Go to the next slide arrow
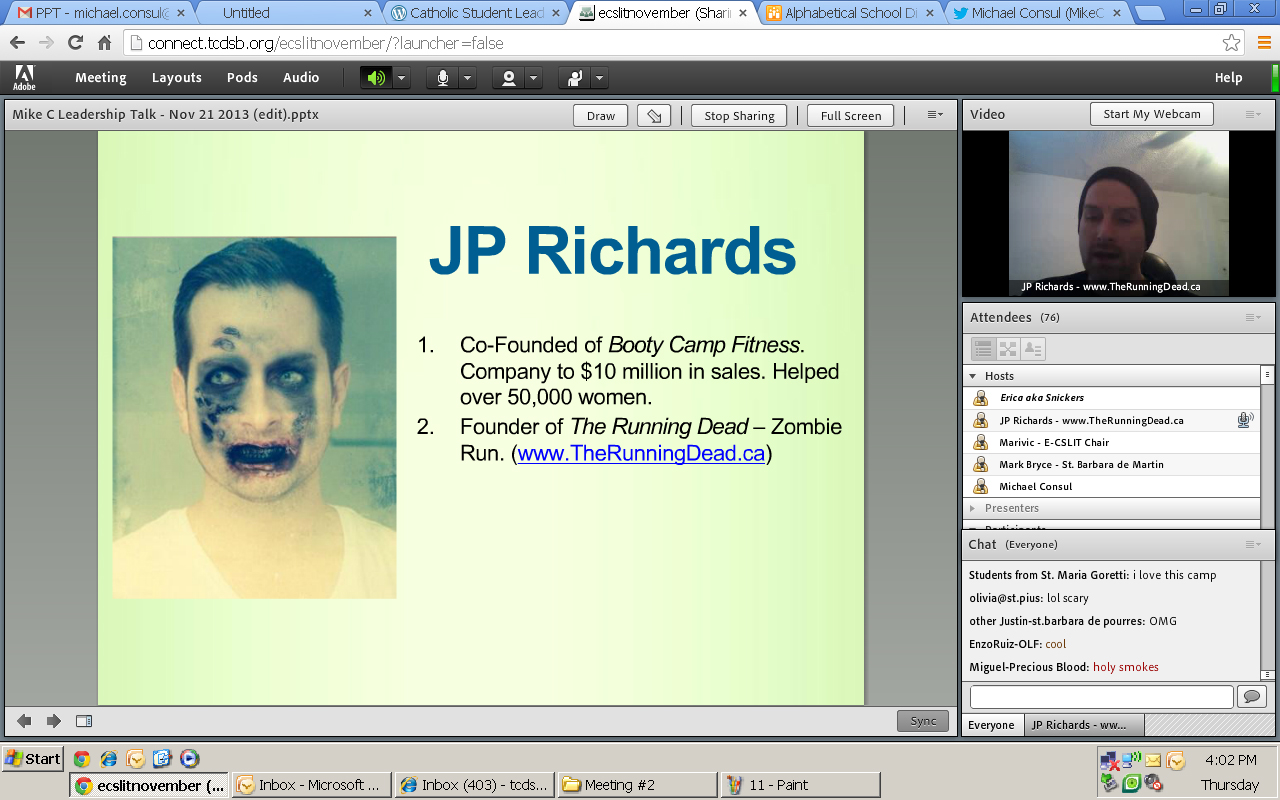Image resolution: width=1280 pixels, height=800 pixels. 54,721
